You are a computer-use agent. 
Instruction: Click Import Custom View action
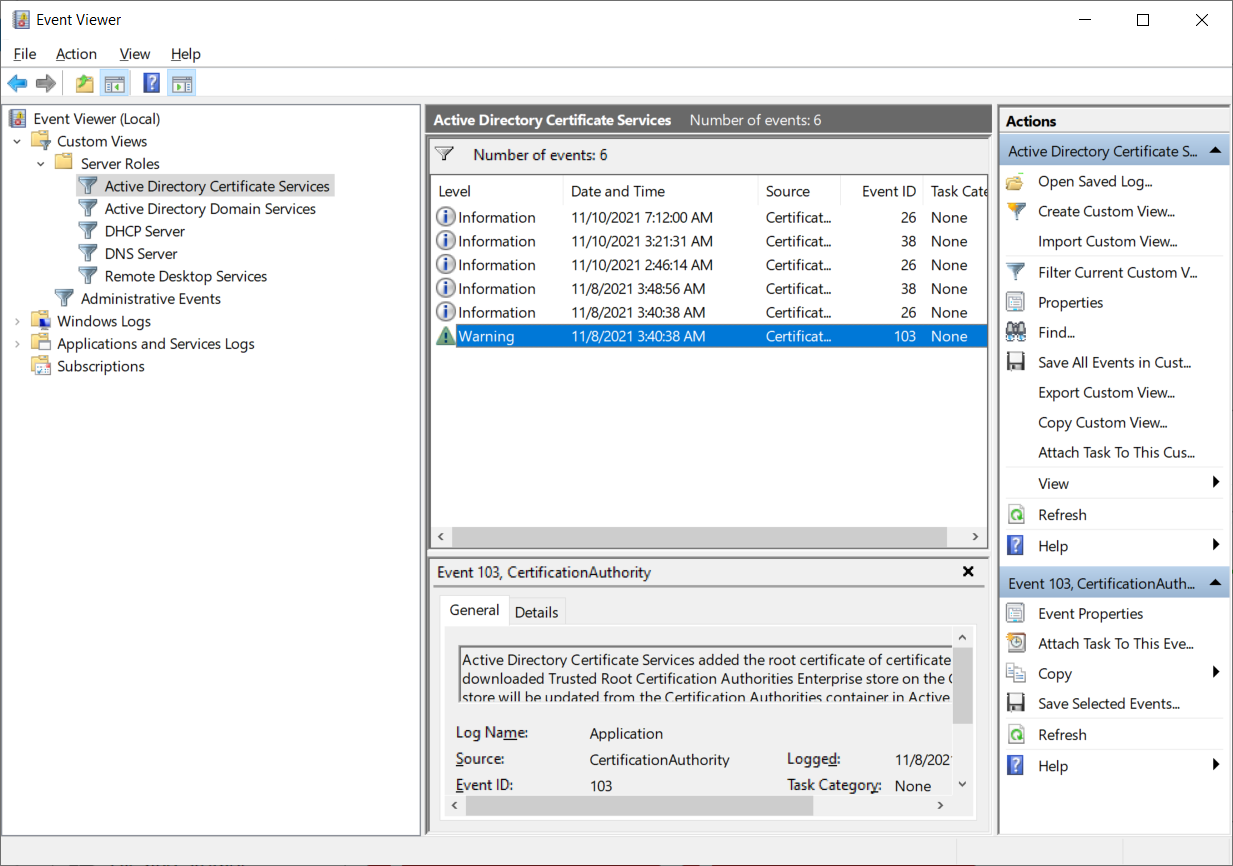(1108, 241)
